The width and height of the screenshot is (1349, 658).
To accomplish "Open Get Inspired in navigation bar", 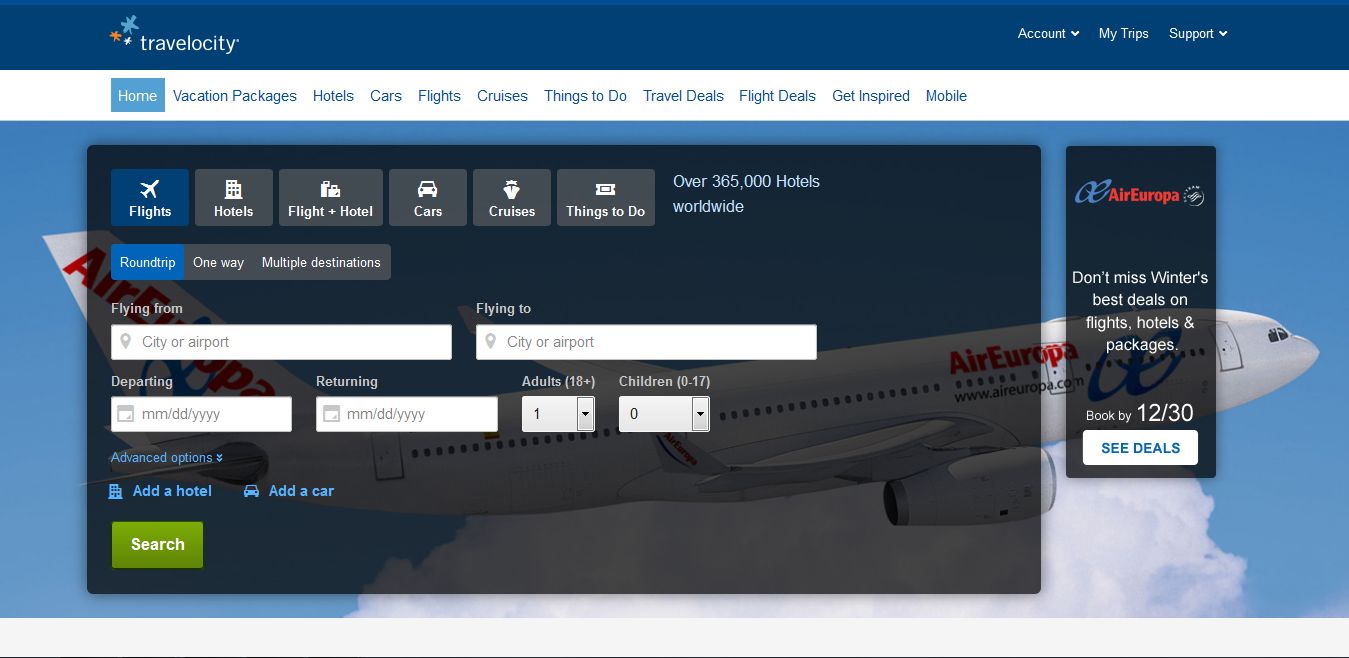I will click(871, 96).
